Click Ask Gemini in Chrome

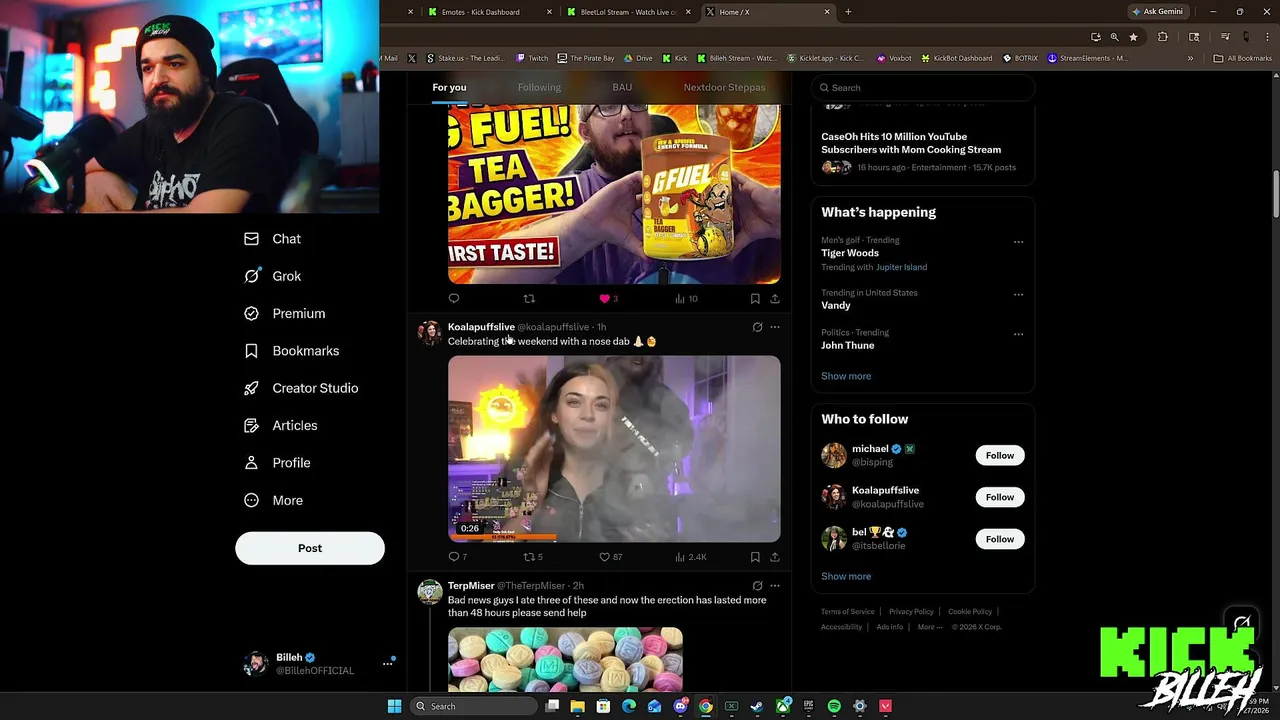pyautogui.click(x=1157, y=12)
